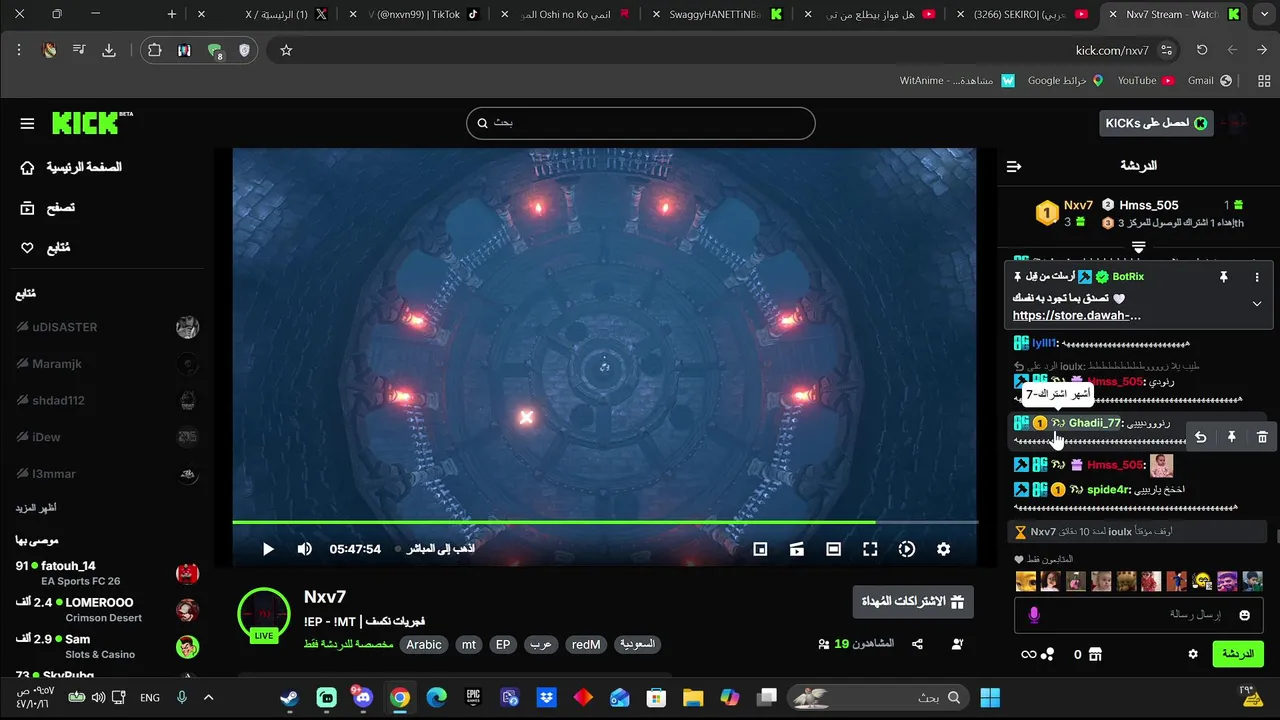Screen dimensions: 1280x720
Task: Open Steam from the taskbar
Action: point(289,698)
